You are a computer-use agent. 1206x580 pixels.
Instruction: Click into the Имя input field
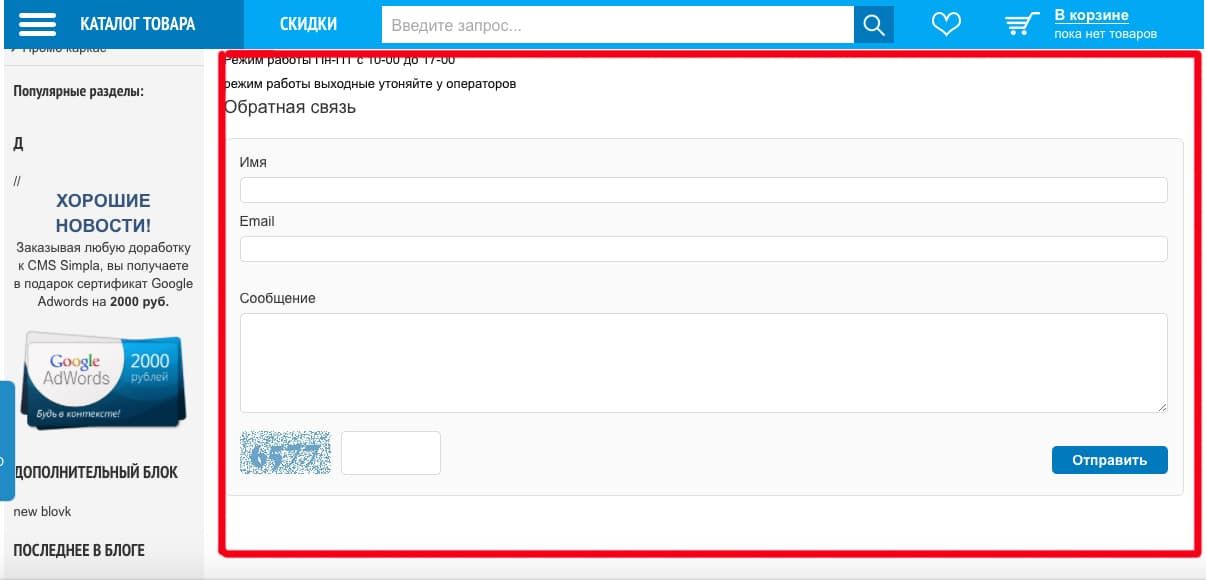703,190
